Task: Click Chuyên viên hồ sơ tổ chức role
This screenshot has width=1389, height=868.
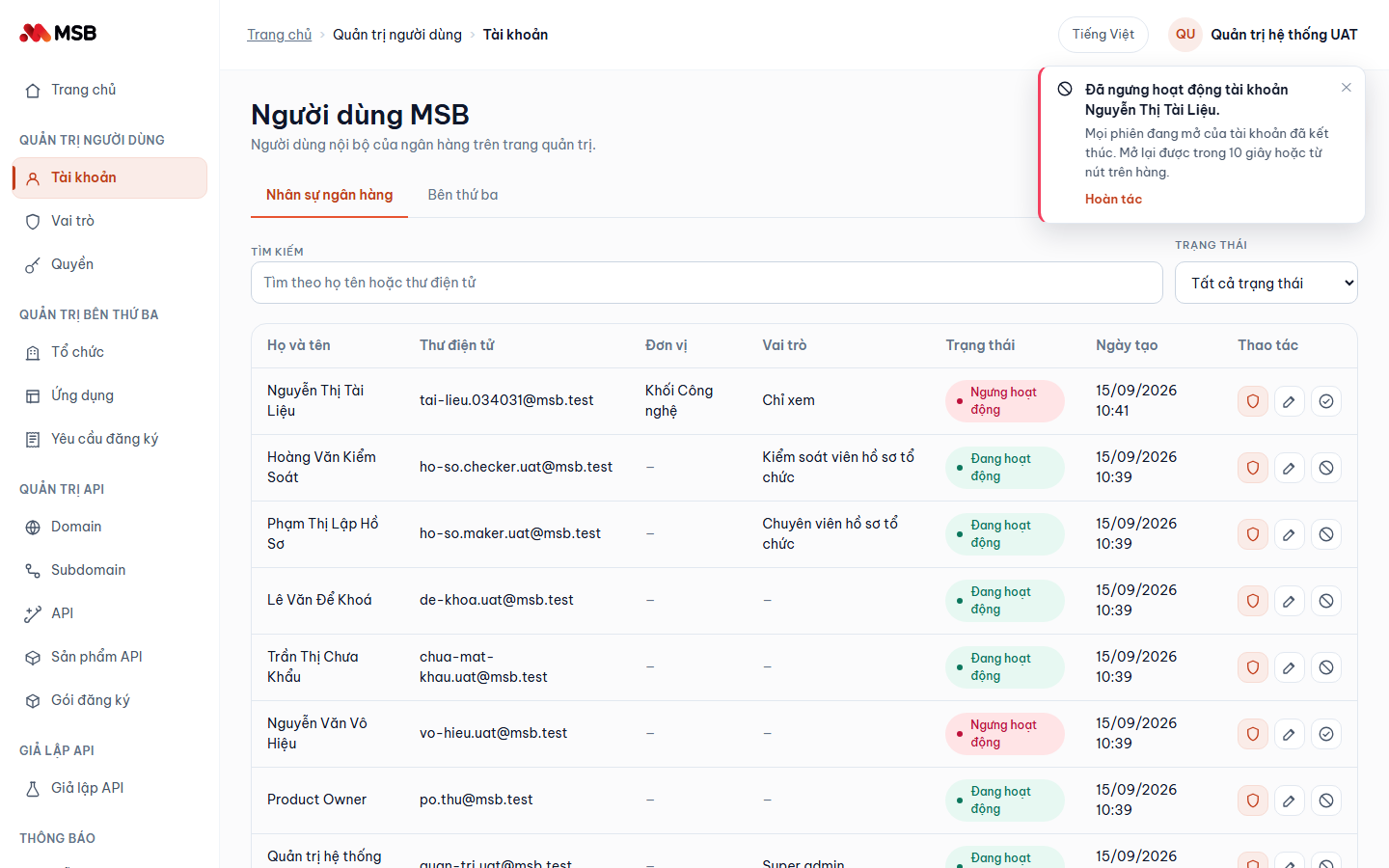Action: (830, 533)
